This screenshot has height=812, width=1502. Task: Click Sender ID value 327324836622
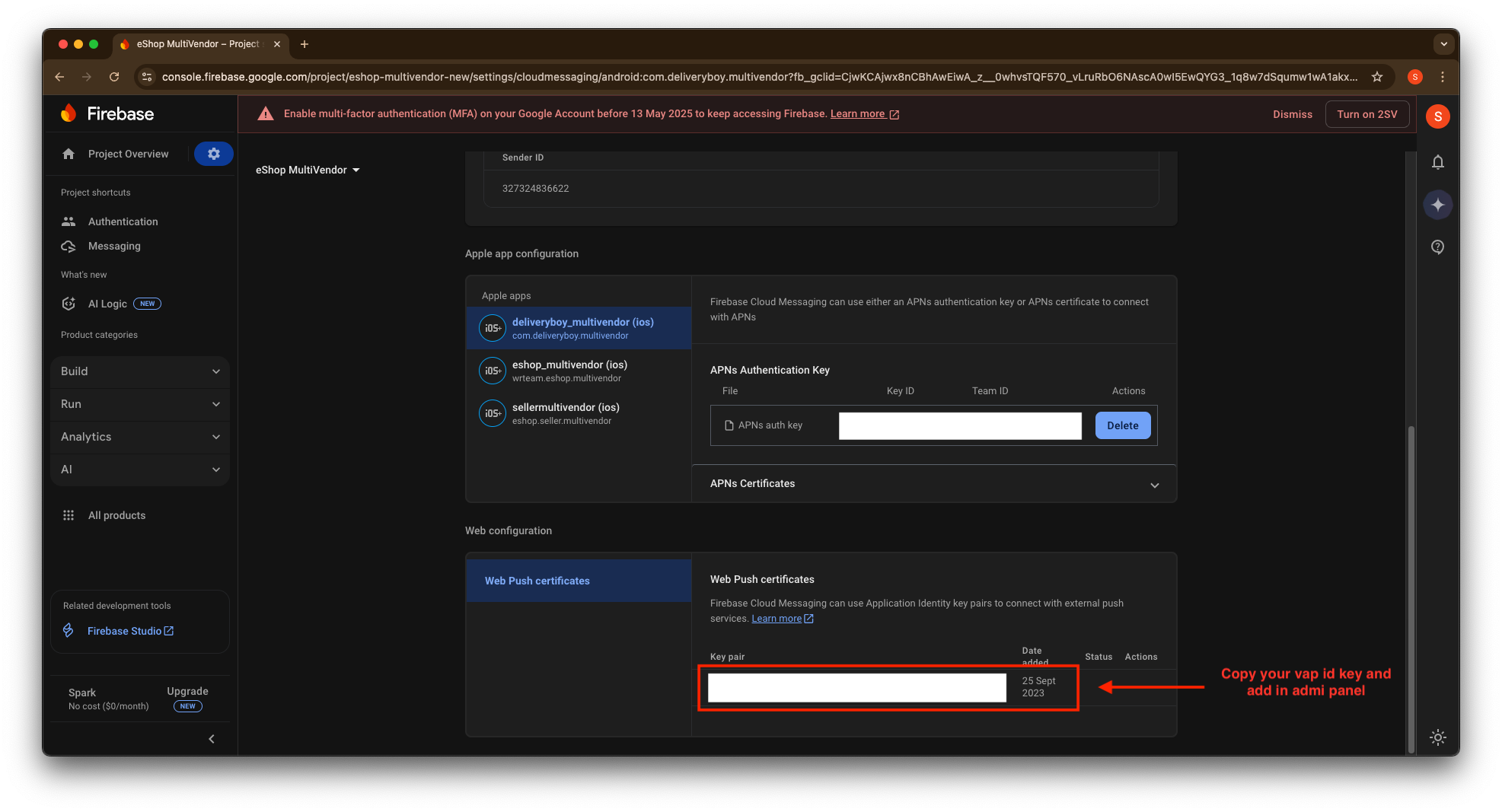coord(535,189)
